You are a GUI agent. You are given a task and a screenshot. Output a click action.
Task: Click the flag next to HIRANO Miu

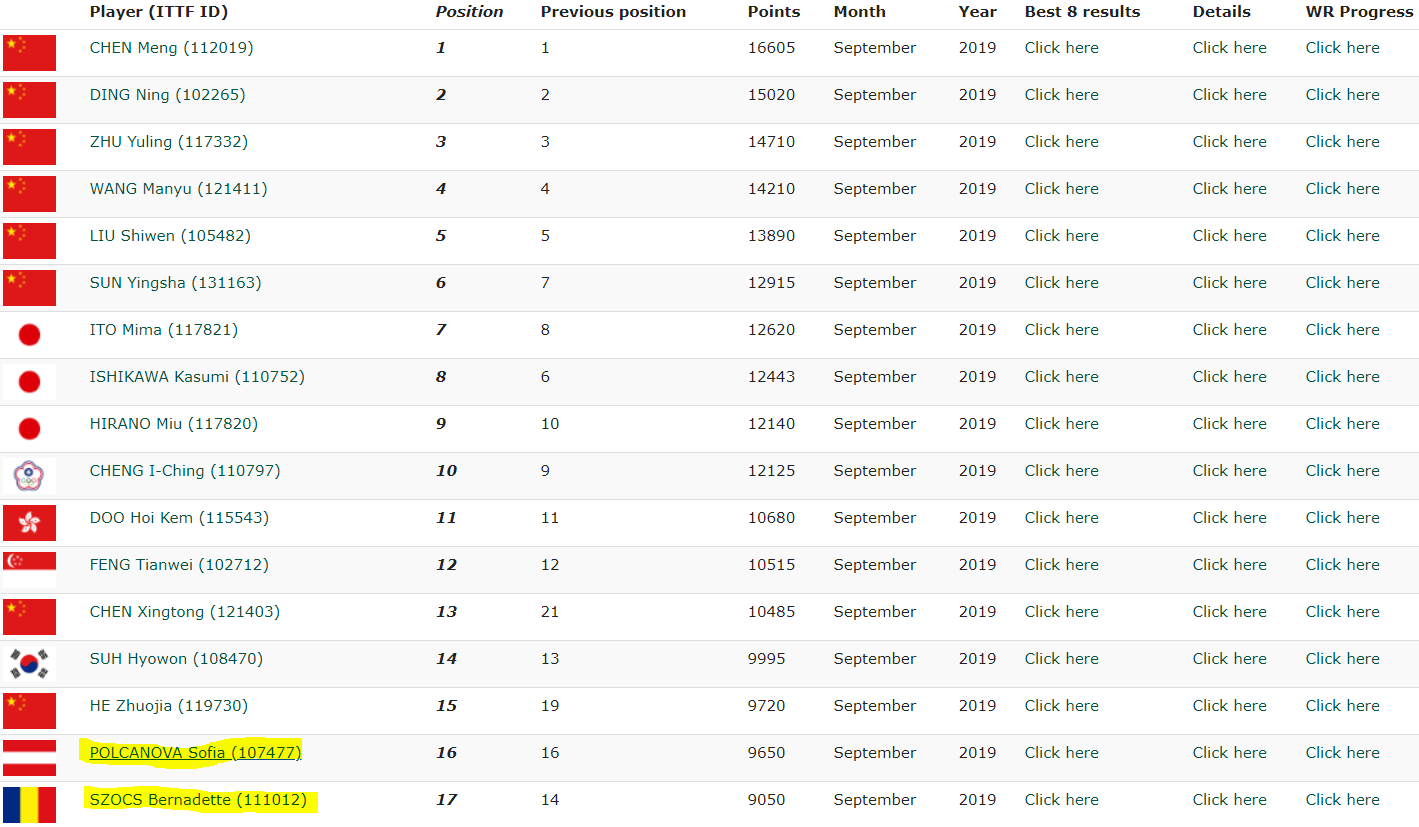click(29, 429)
